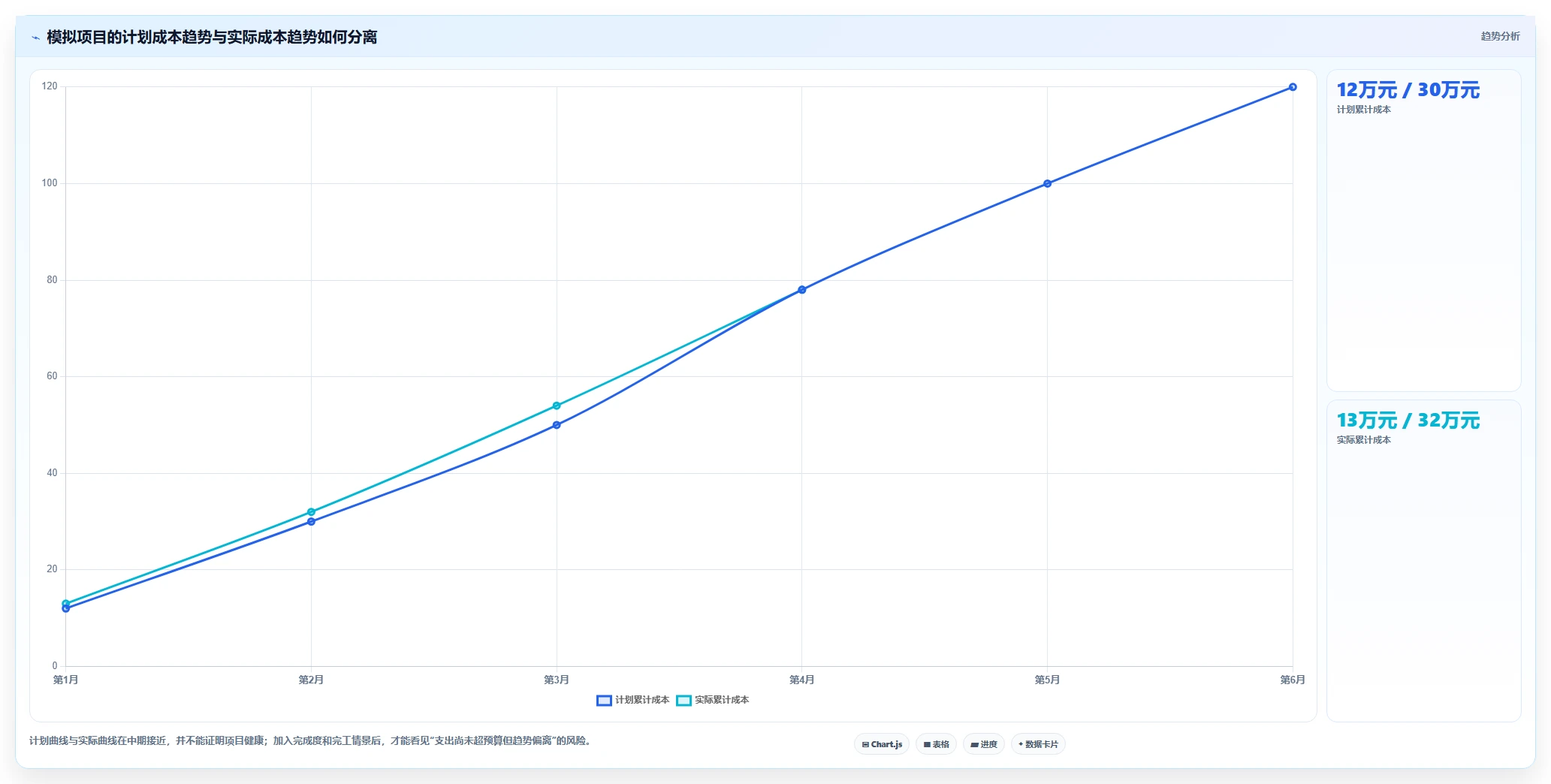Screen dimensions: 1551x784
Task: Click the 计划累计成本 card caption
Action: 1363,110
